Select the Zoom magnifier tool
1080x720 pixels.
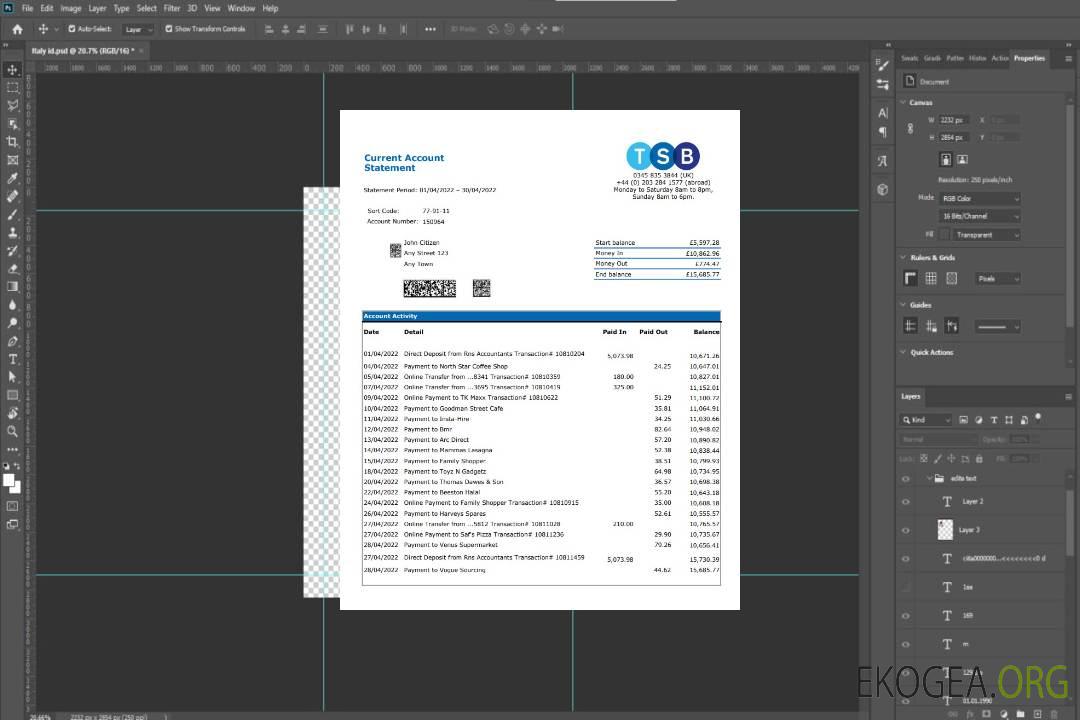tap(12, 431)
